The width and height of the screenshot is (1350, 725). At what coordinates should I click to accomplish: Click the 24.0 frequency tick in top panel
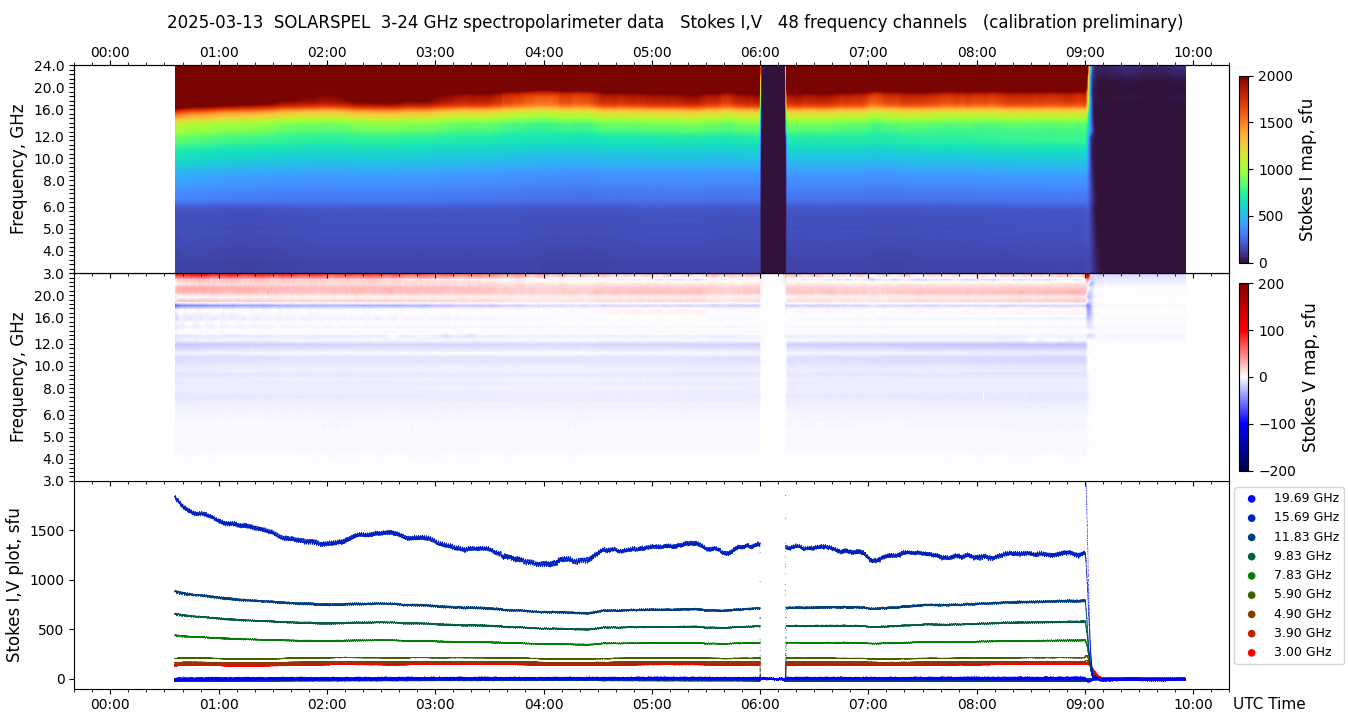(50, 67)
